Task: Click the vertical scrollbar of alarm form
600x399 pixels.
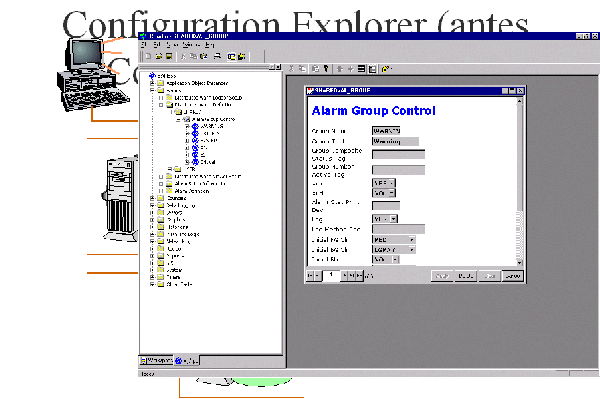Action: (519, 182)
